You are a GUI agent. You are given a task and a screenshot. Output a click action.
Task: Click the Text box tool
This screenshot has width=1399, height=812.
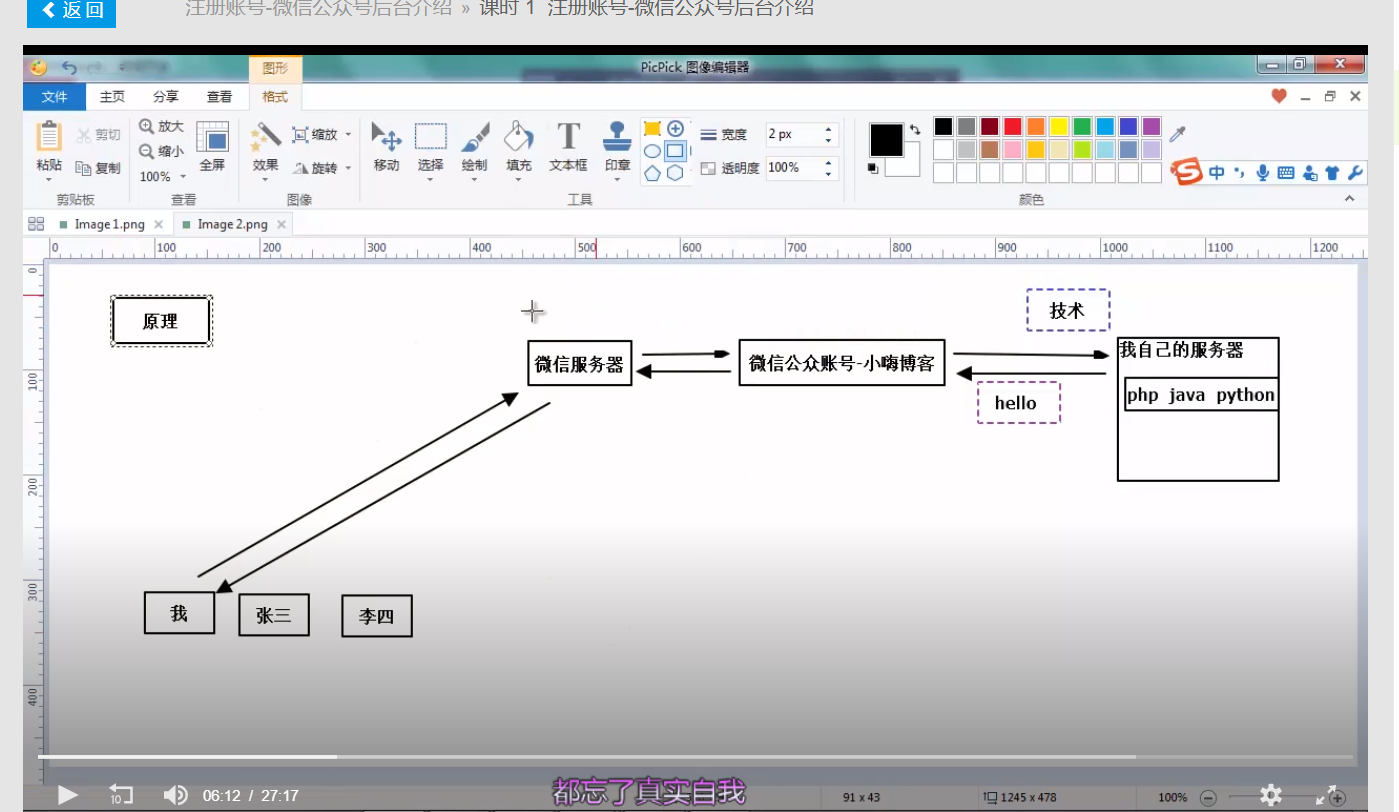[568, 146]
